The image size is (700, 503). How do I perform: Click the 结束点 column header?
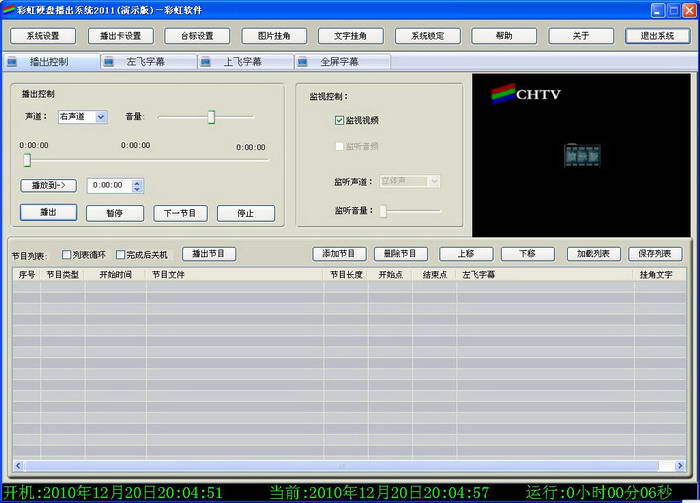[x=435, y=274]
